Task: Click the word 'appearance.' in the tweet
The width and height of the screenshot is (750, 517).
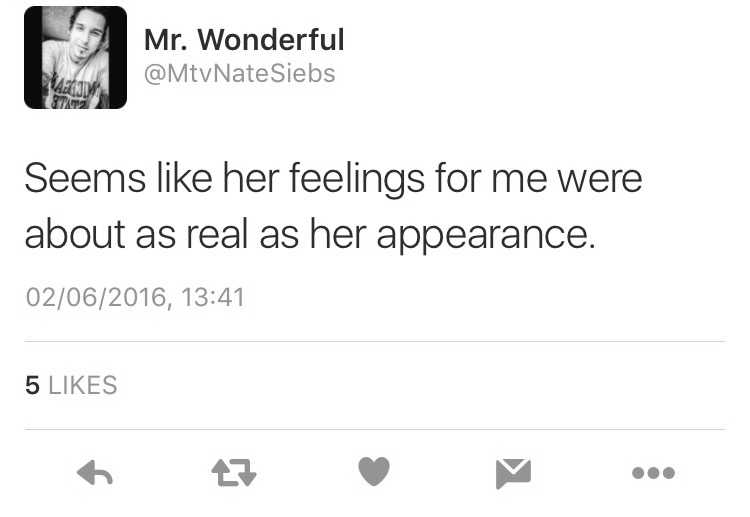Action: (x=486, y=235)
